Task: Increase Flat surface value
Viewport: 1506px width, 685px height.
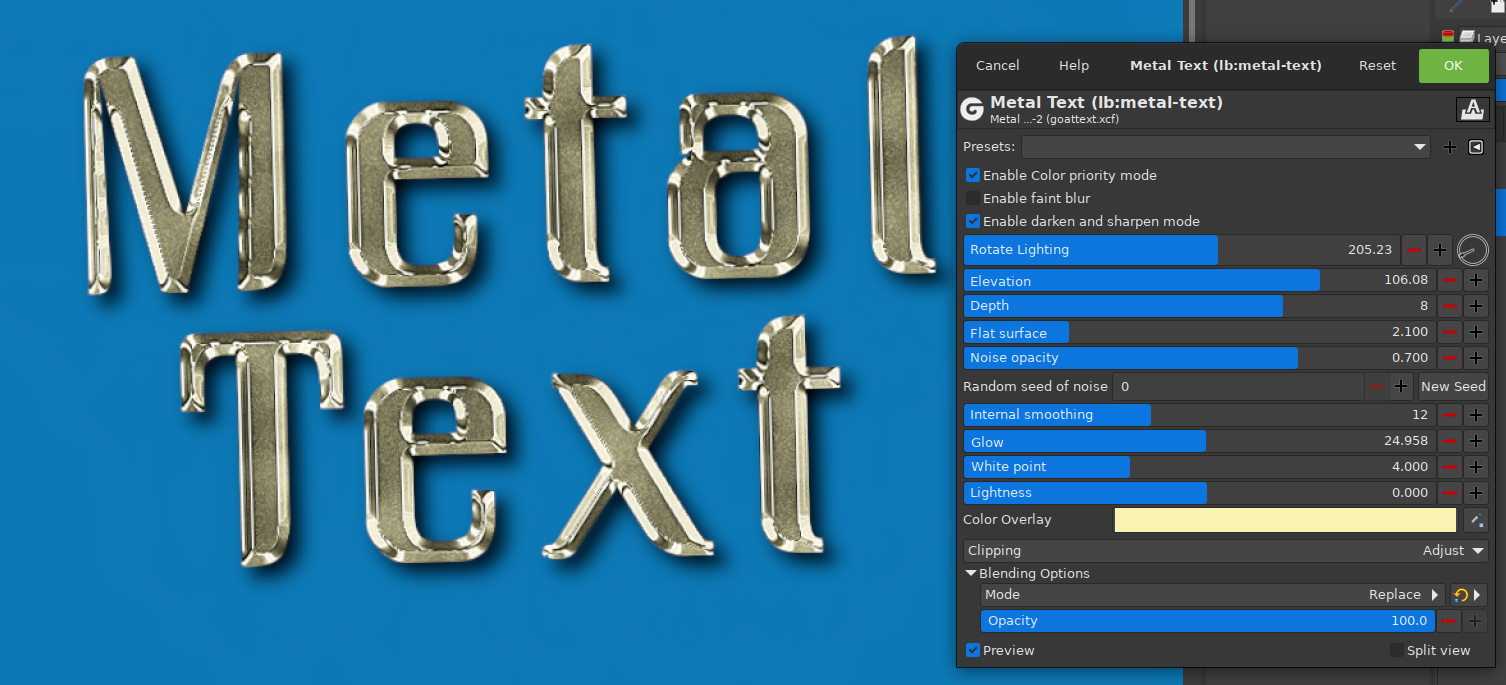Action: pos(1475,332)
